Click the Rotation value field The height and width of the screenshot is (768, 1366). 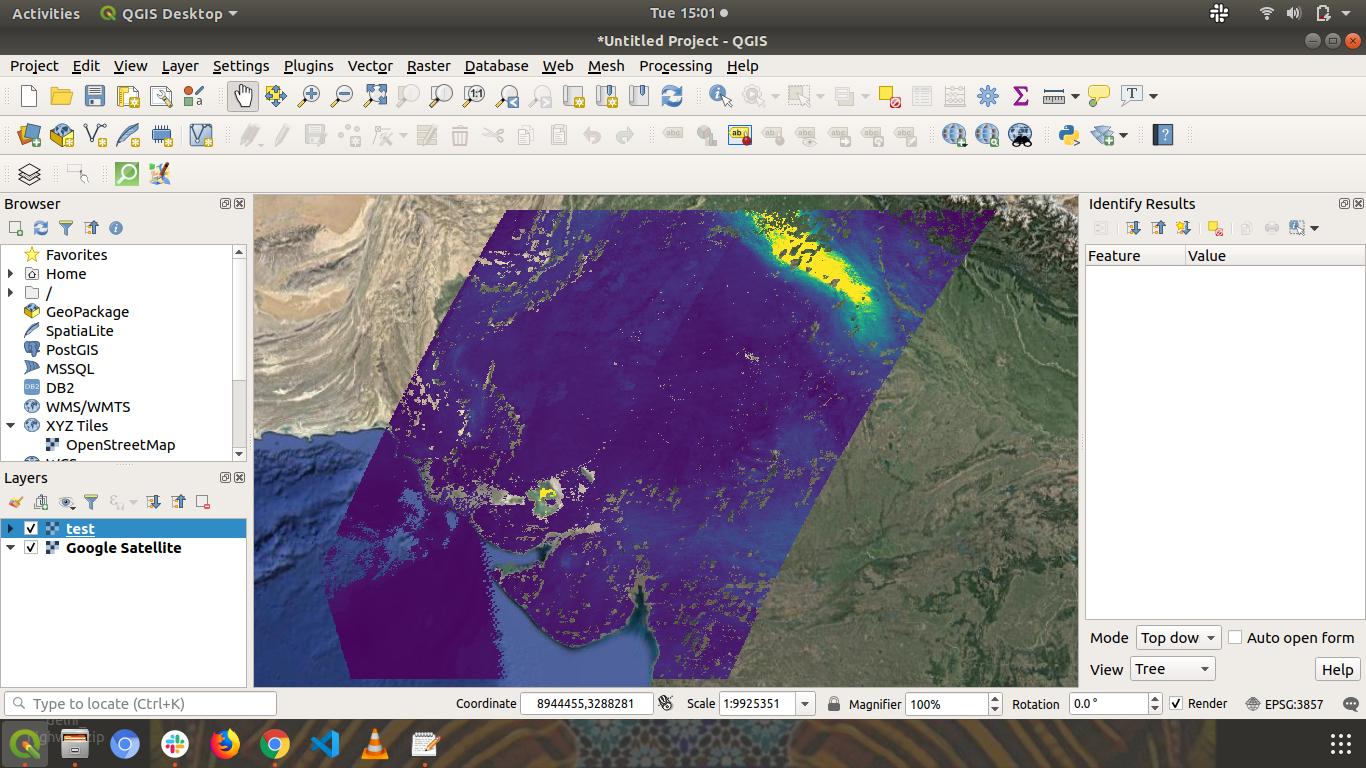tap(1108, 704)
